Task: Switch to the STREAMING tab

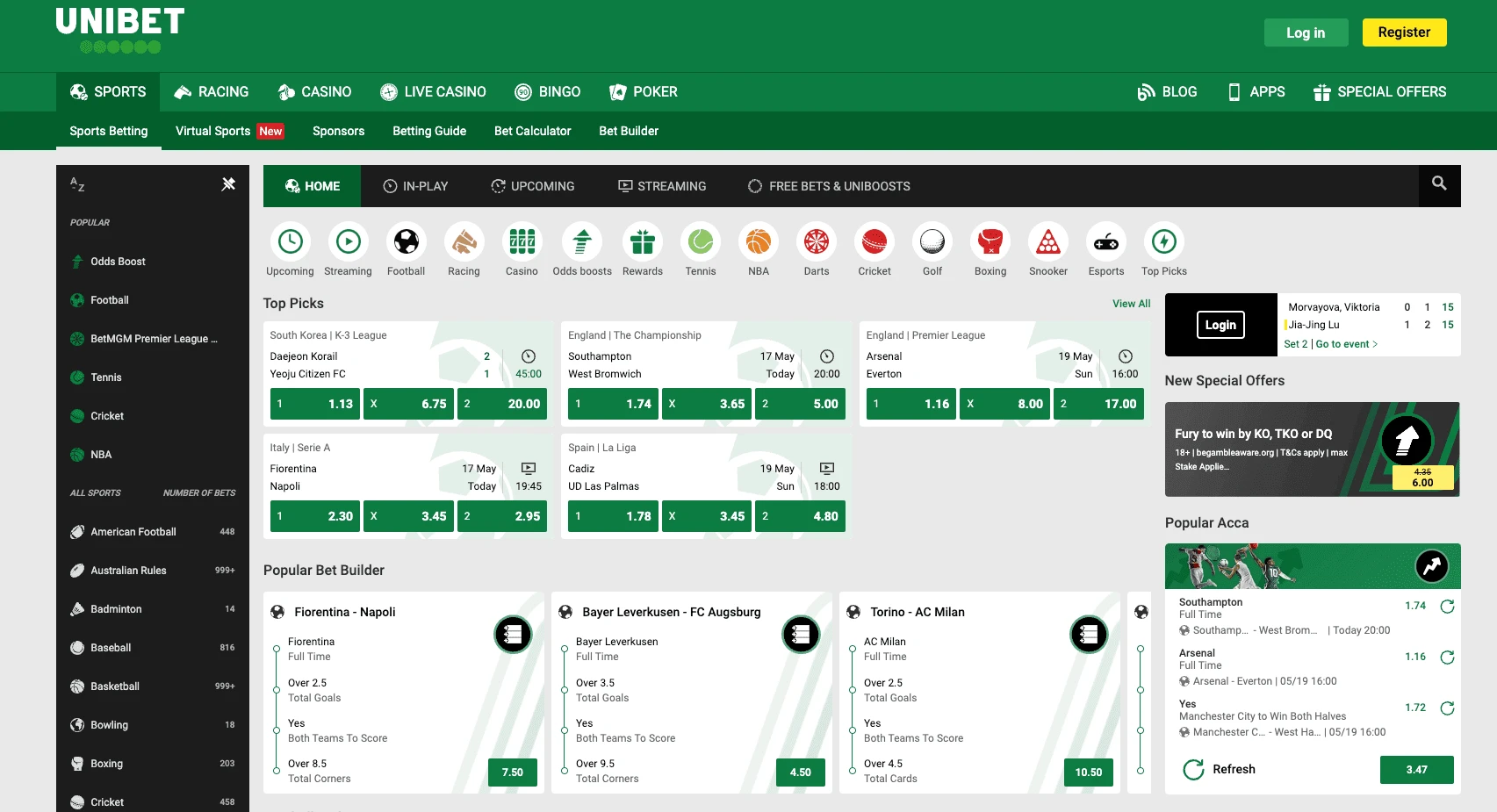Action: coord(662,186)
